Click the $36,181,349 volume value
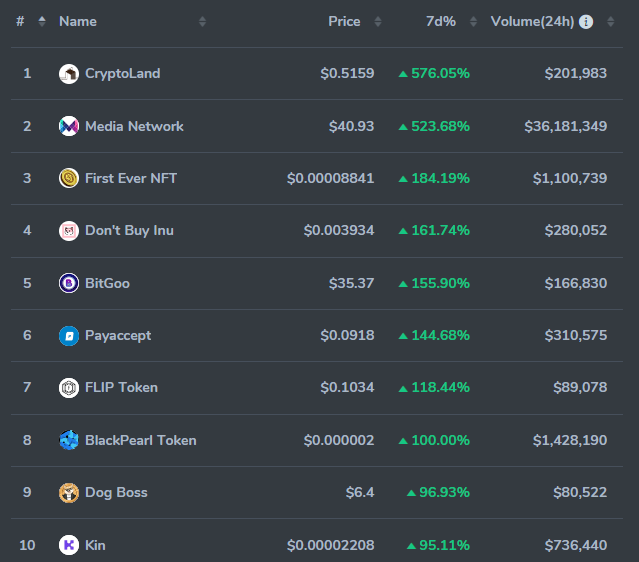 tap(566, 126)
